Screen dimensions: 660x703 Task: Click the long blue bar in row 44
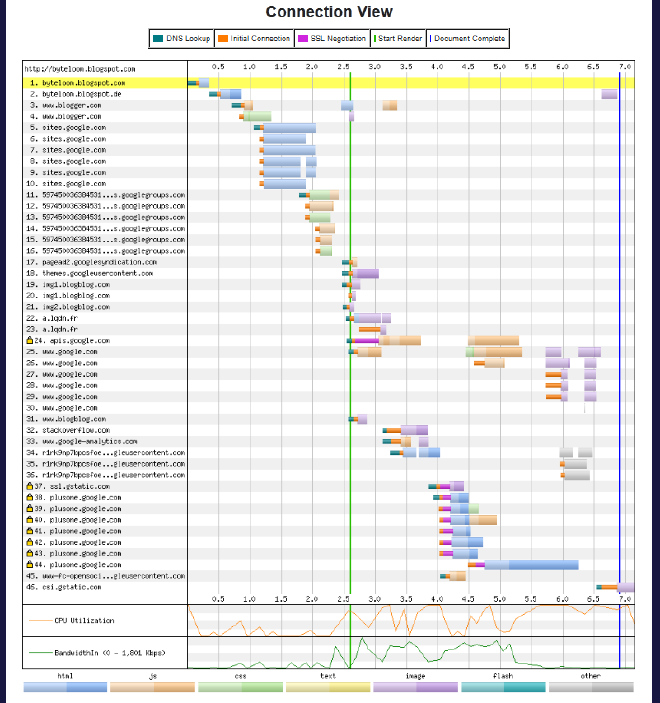[x=531, y=565]
